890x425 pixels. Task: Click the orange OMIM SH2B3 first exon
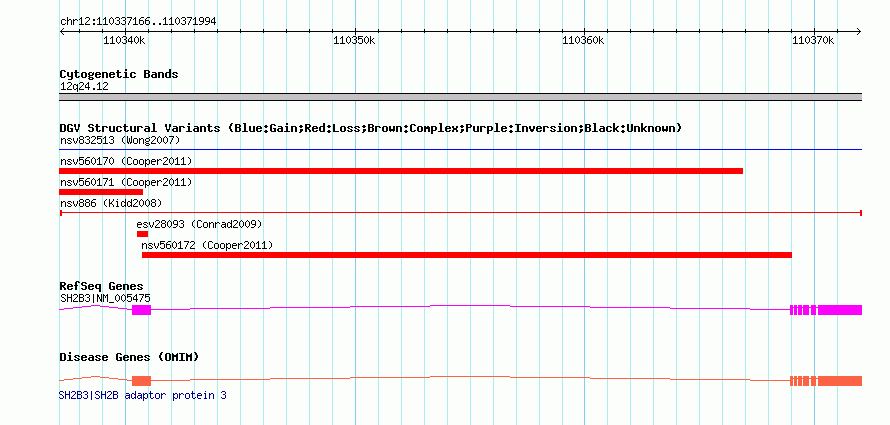tap(141, 381)
